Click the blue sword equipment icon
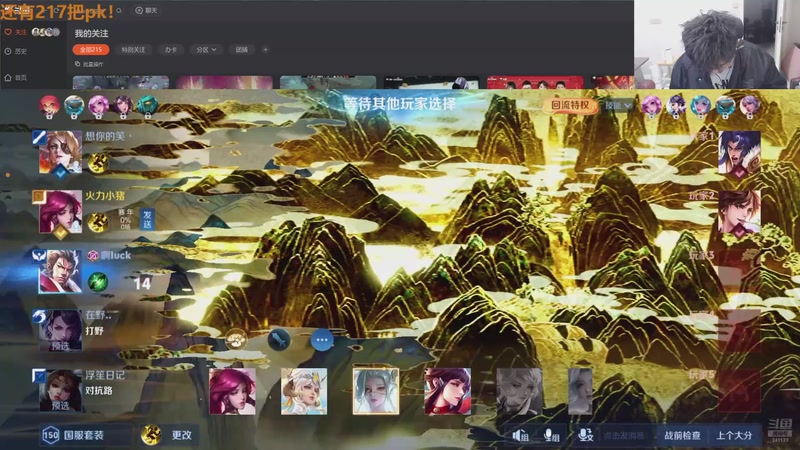The image size is (800, 450). [279, 340]
